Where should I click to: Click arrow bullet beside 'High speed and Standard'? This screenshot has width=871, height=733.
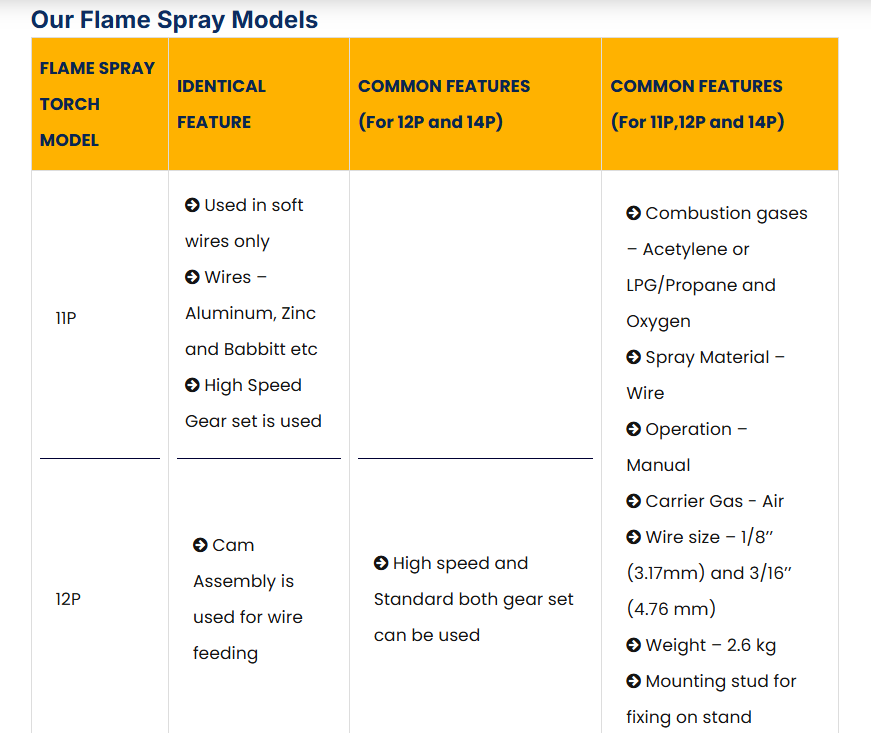pos(381,563)
